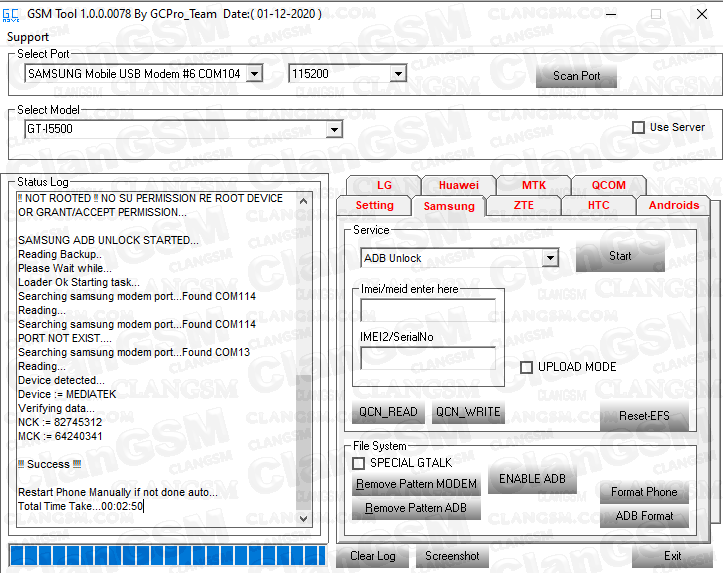Image resolution: width=723 pixels, height=573 pixels.
Task: Click the QCN_WRITE button
Action: pos(468,412)
